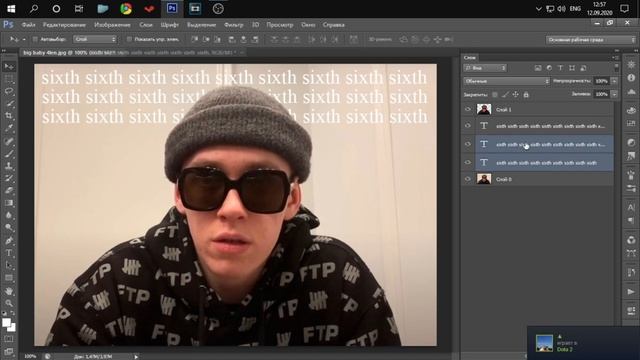640x360 pixels.
Task: Open the Файл menu
Action: point(28,25)
